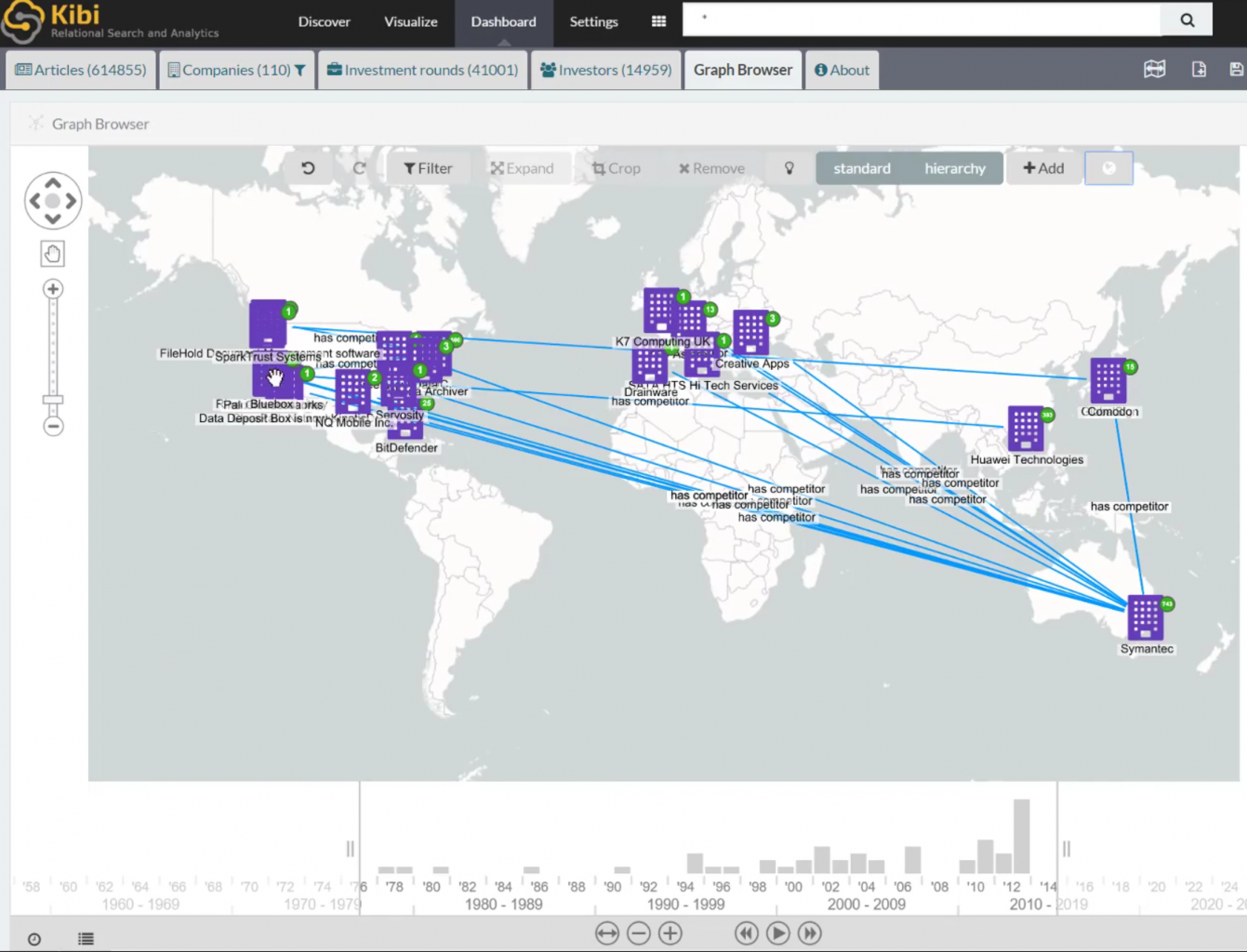Click the Huawei Technologies node
This screenshot has height=952, width=1247.
tap(1026, 429)
